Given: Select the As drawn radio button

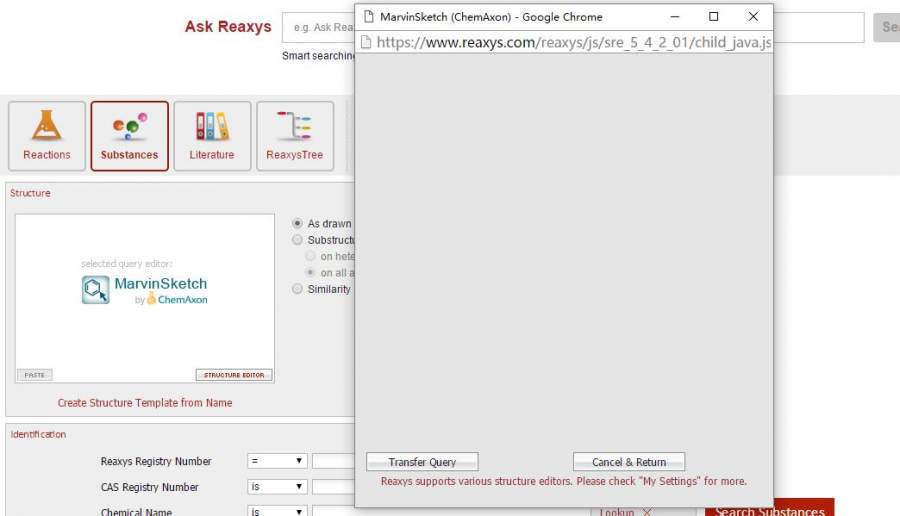Looking at the screenshot, I should [297, 223].
